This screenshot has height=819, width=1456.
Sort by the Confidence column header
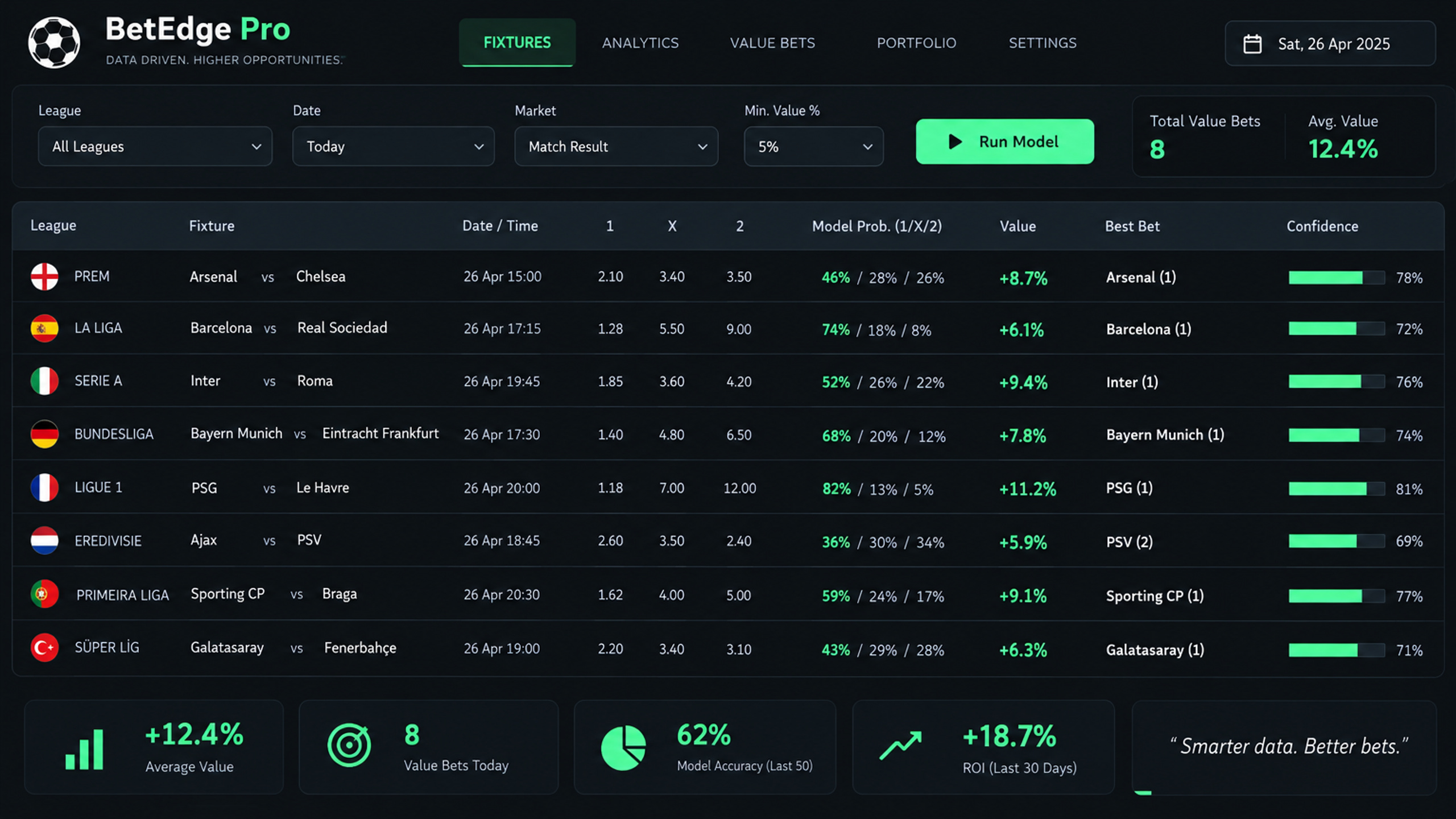click(x=1322, y=226)
